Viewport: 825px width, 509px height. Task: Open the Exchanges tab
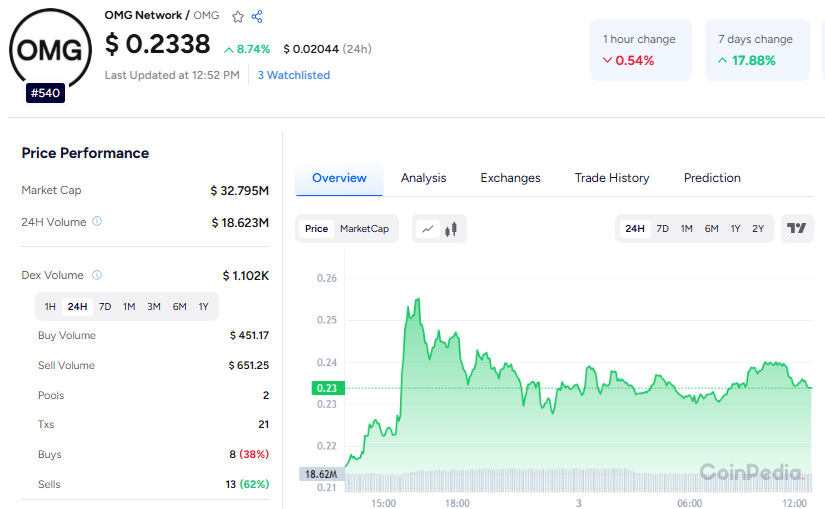point(510,178)
